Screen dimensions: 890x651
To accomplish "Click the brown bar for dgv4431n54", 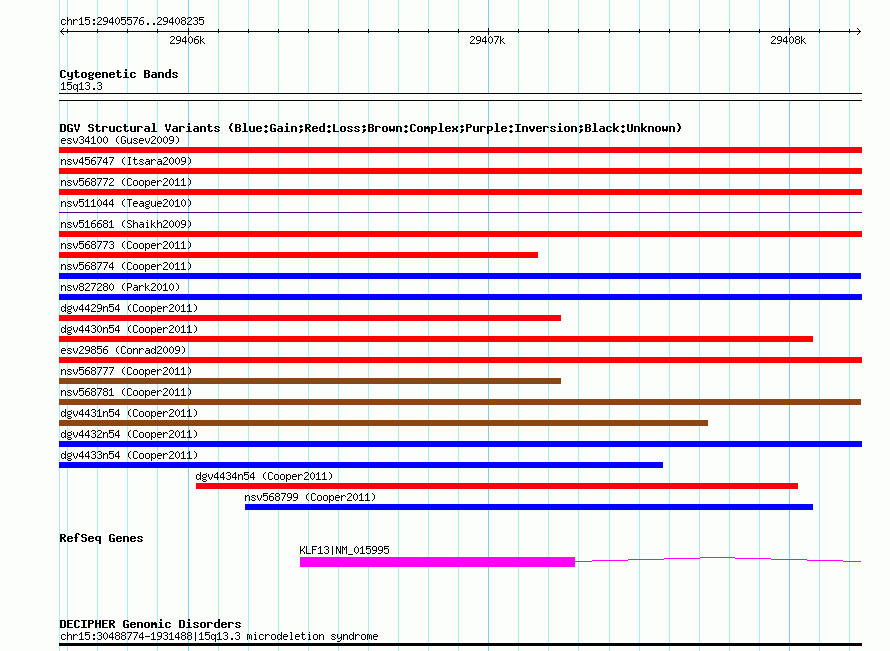I will (383, 423).
